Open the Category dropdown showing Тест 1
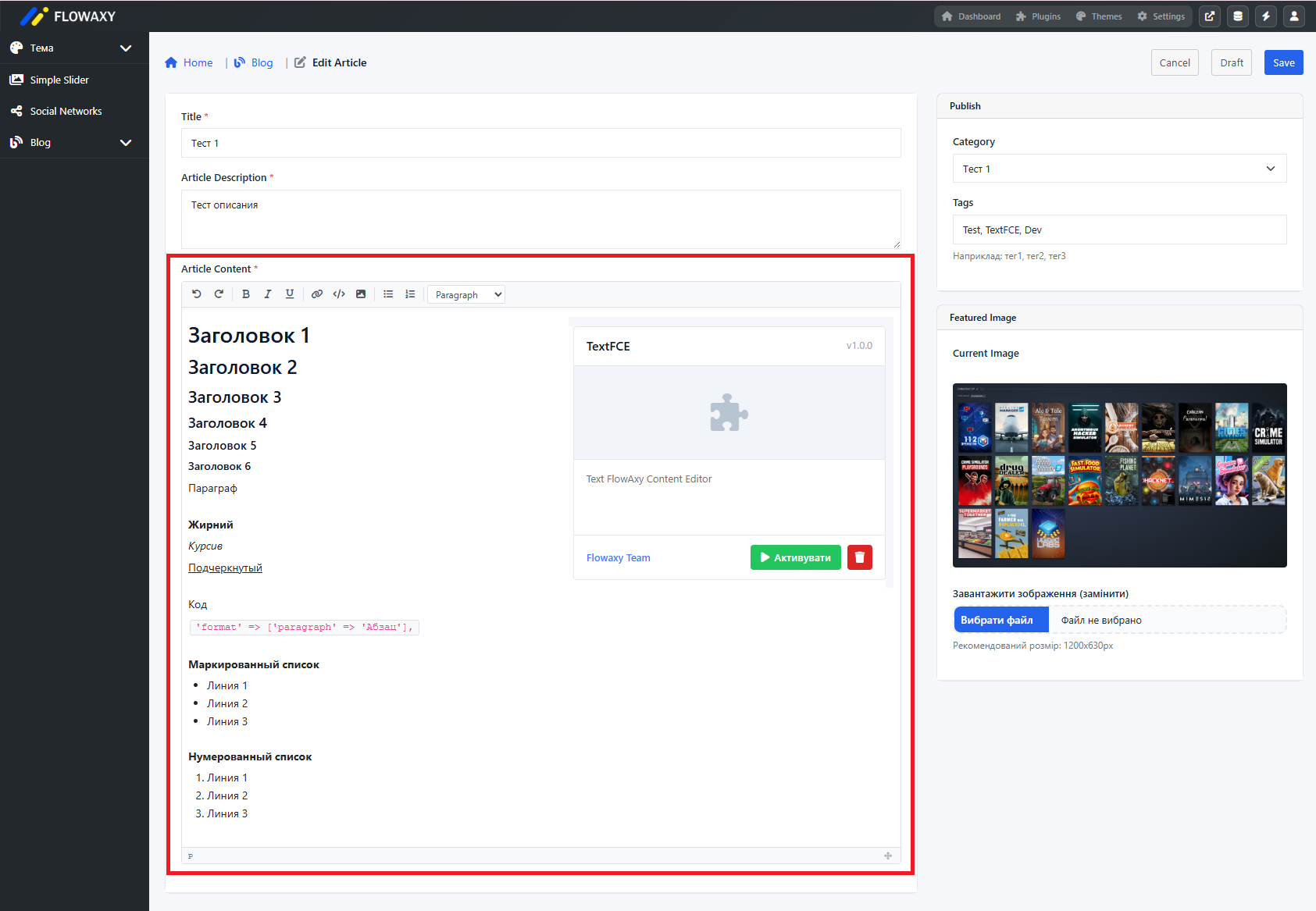The width and height of the screenshot is (1316, 911). coord(1118,169)
